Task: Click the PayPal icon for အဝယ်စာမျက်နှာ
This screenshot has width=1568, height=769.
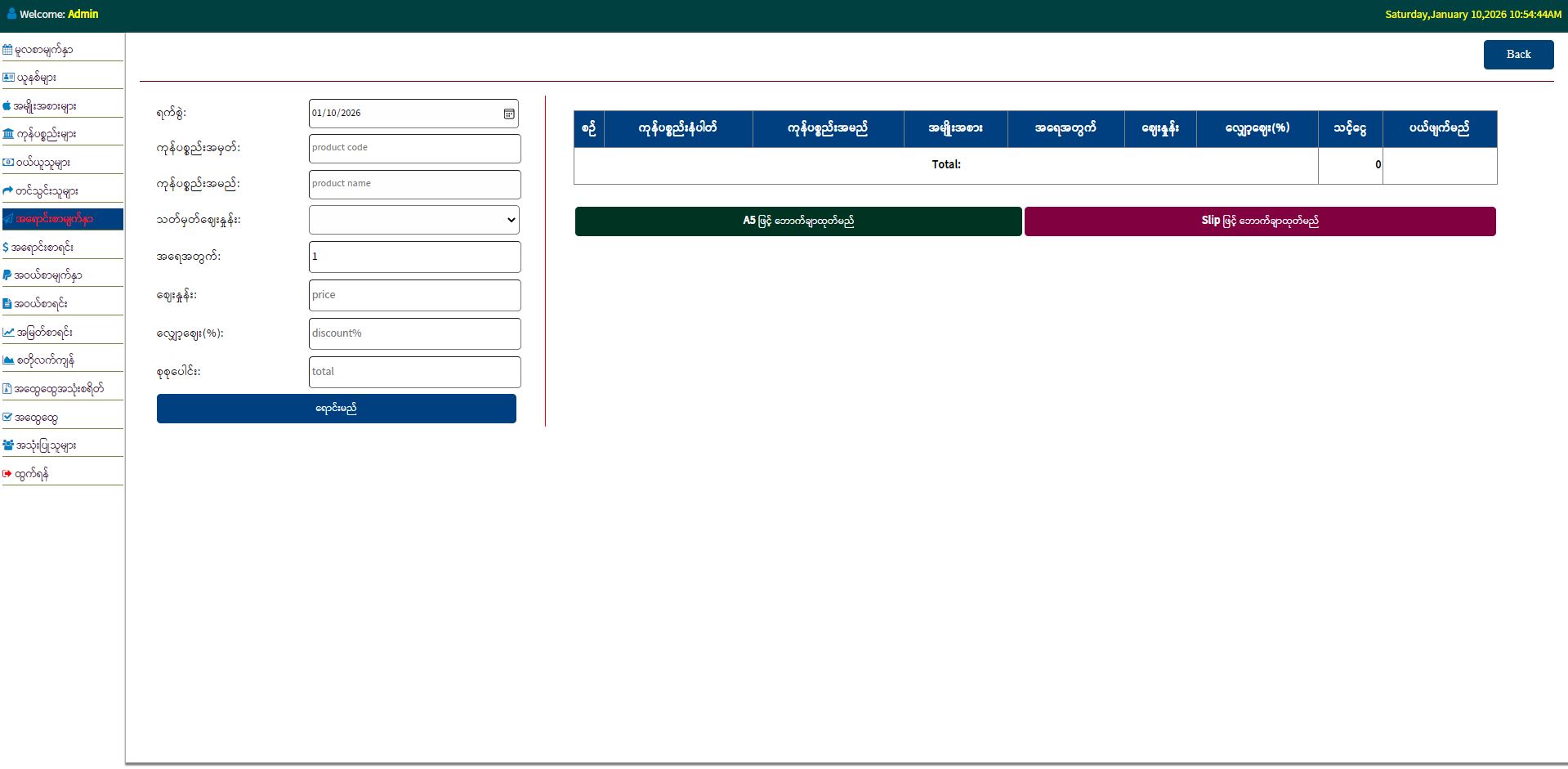Action: click(x=7, y=275)
